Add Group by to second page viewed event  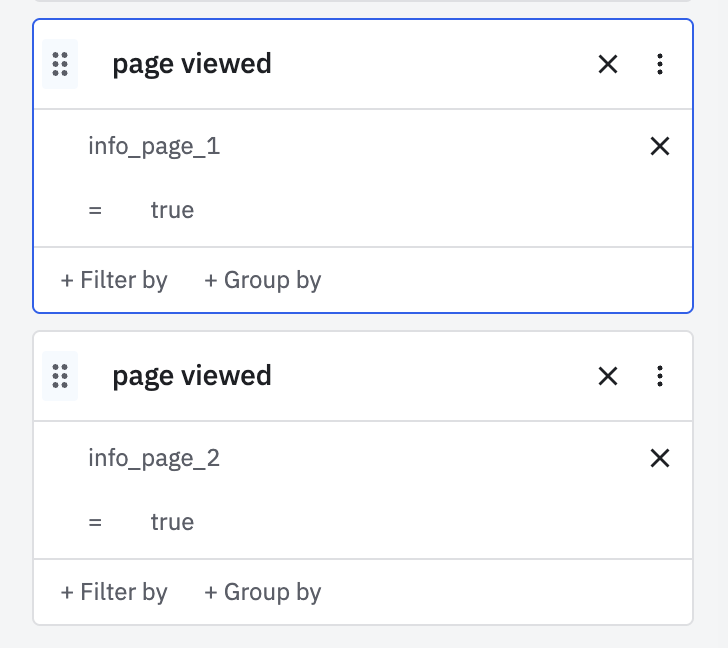tap(263, 592)
